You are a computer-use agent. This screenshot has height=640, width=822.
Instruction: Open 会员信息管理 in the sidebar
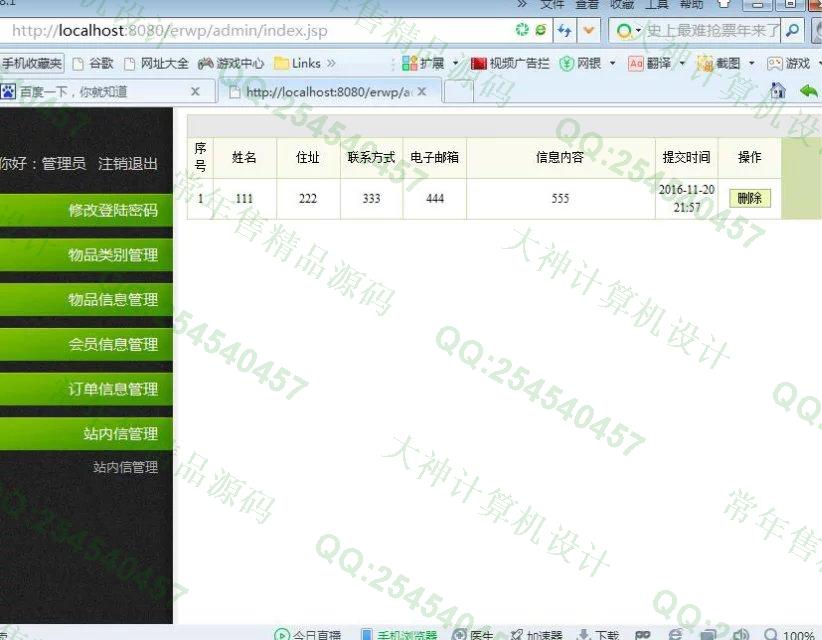(86, 344)
